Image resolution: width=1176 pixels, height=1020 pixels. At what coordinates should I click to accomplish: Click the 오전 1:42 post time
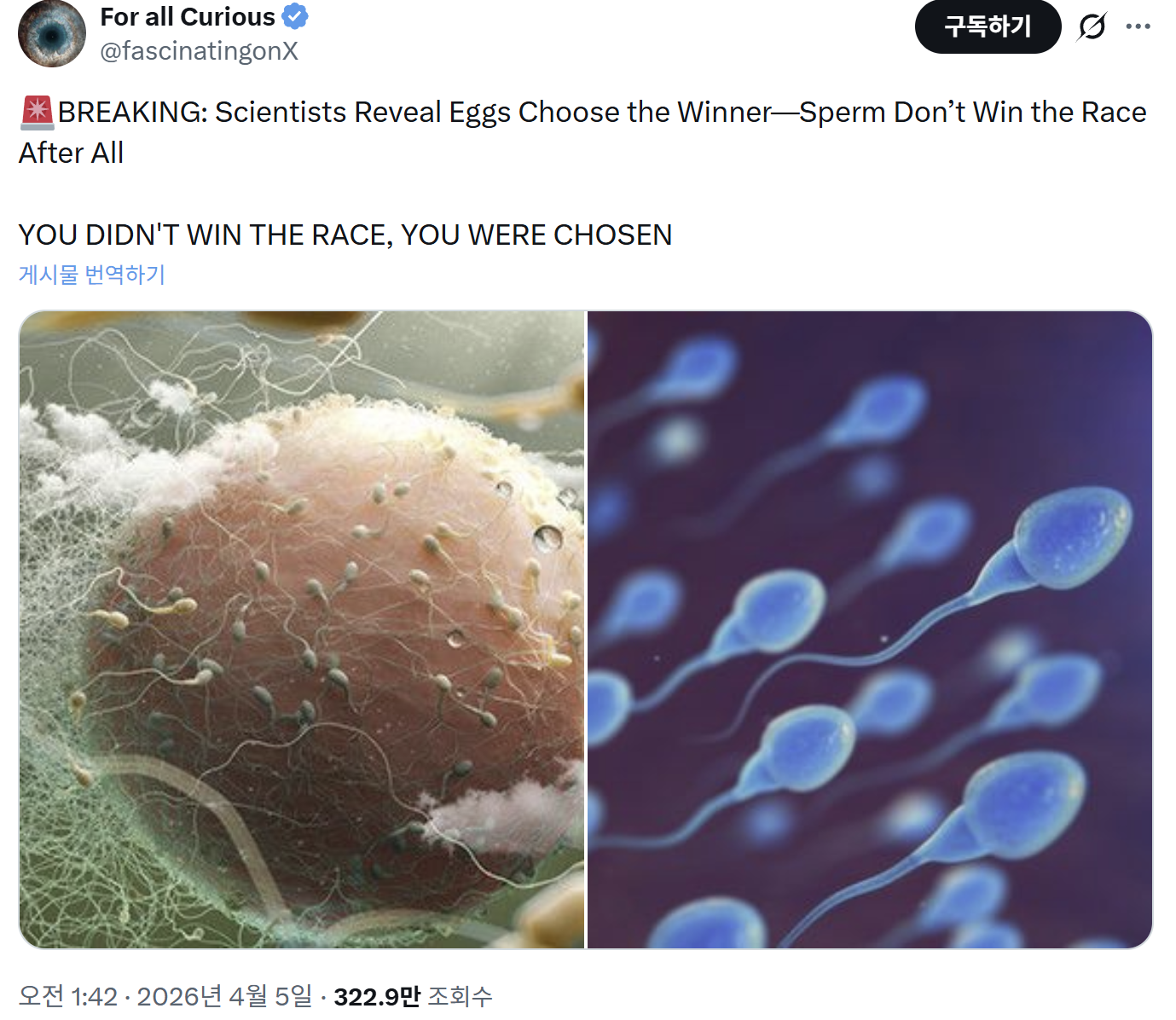(67, 996)
